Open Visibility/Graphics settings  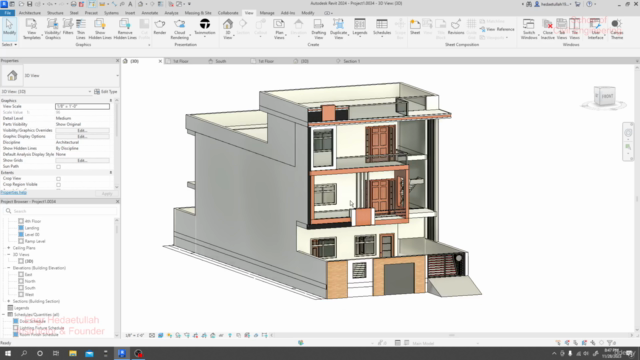52,29
